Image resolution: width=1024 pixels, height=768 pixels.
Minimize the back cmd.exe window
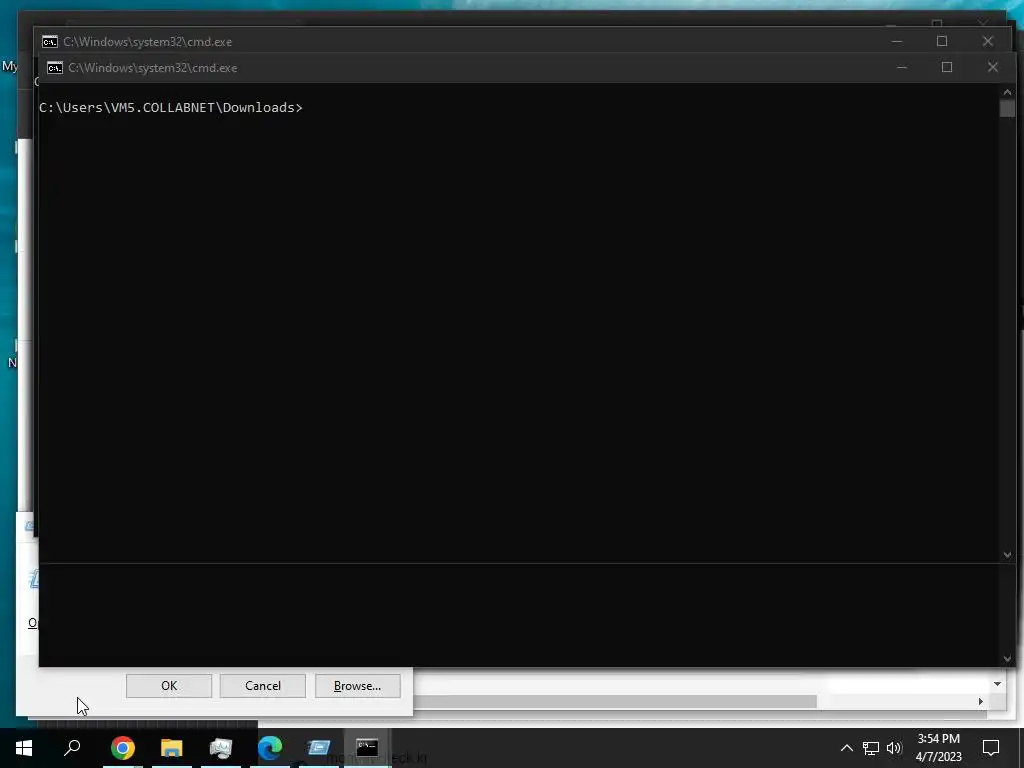point(897,41)
